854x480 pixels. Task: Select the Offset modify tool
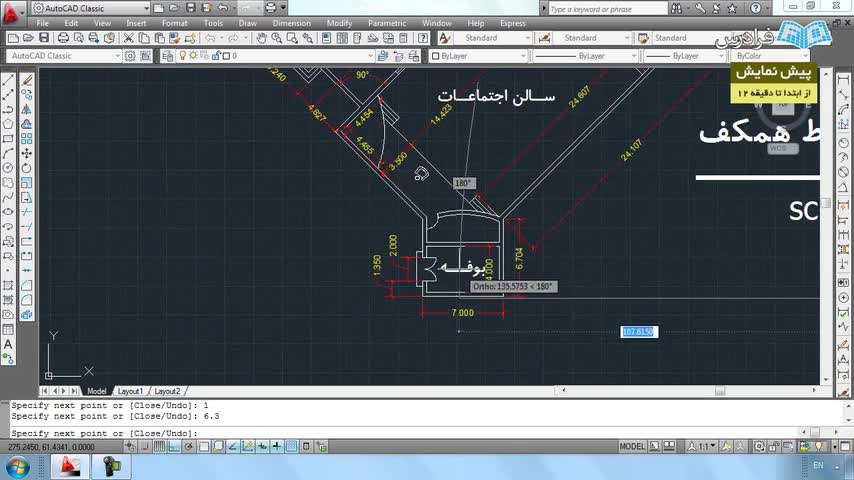click(x=26, y=124)
